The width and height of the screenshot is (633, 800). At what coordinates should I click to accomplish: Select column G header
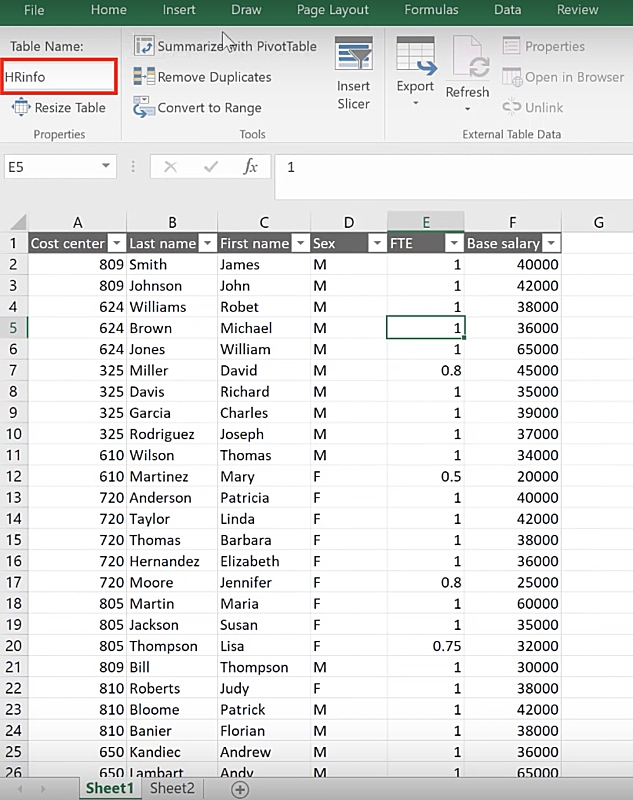pos(598,222)
